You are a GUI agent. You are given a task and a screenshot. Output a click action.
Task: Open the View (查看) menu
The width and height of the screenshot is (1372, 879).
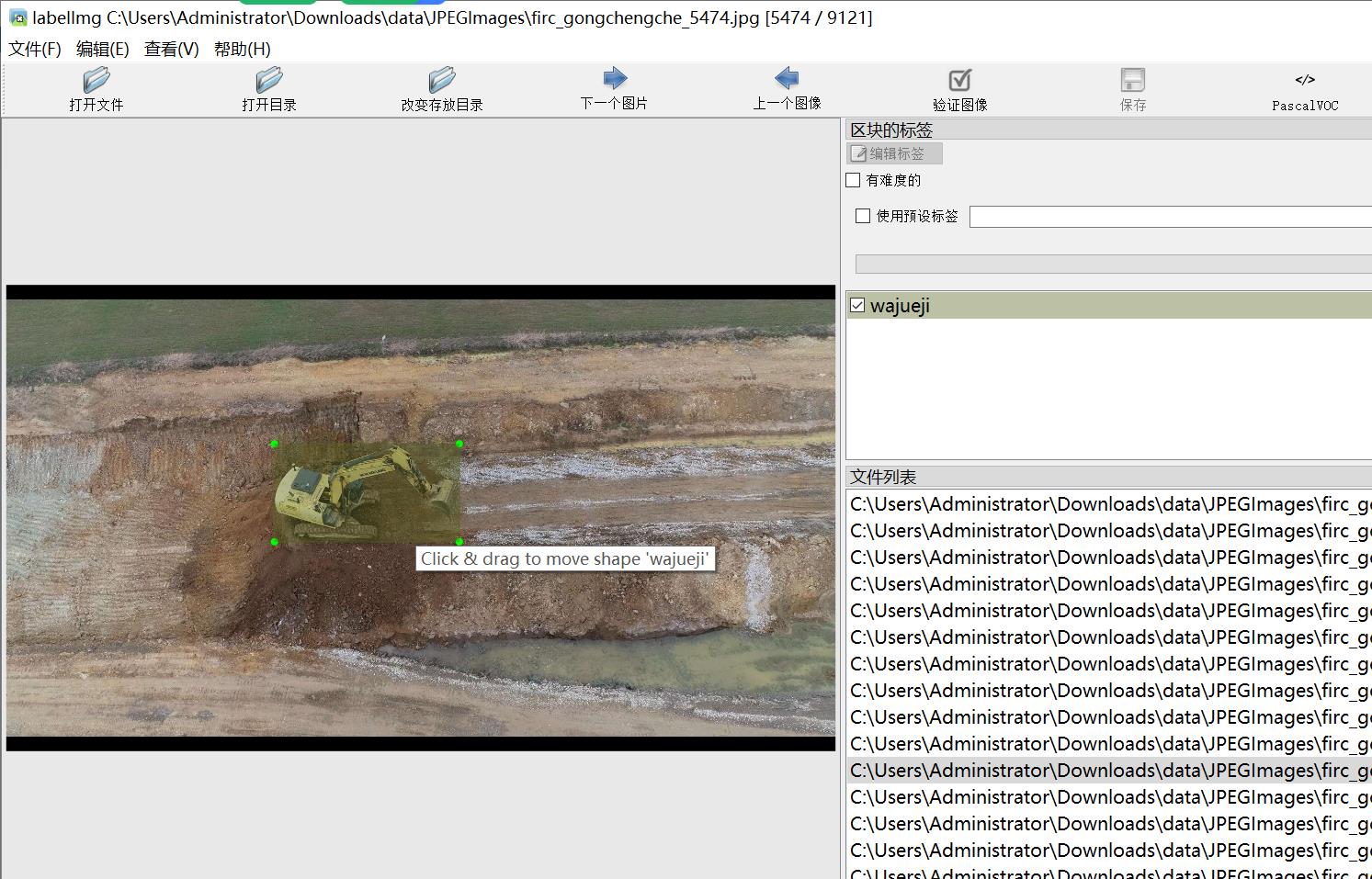(x=171, y=49)
